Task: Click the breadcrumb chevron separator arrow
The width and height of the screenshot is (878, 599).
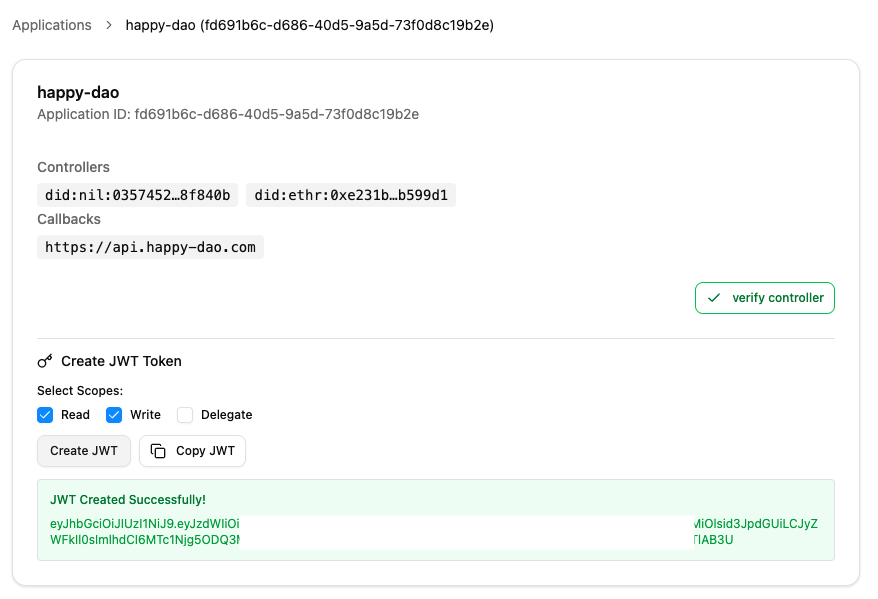Action: click(x=109, y=25)
